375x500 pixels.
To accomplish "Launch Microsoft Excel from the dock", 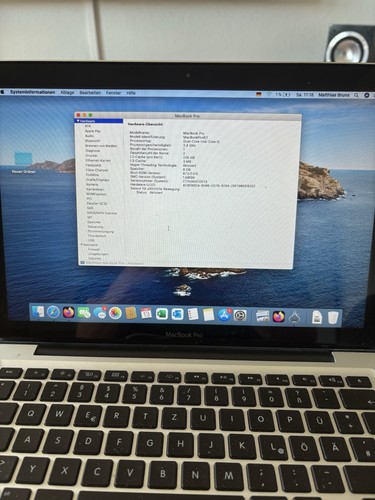I will 162,314.
